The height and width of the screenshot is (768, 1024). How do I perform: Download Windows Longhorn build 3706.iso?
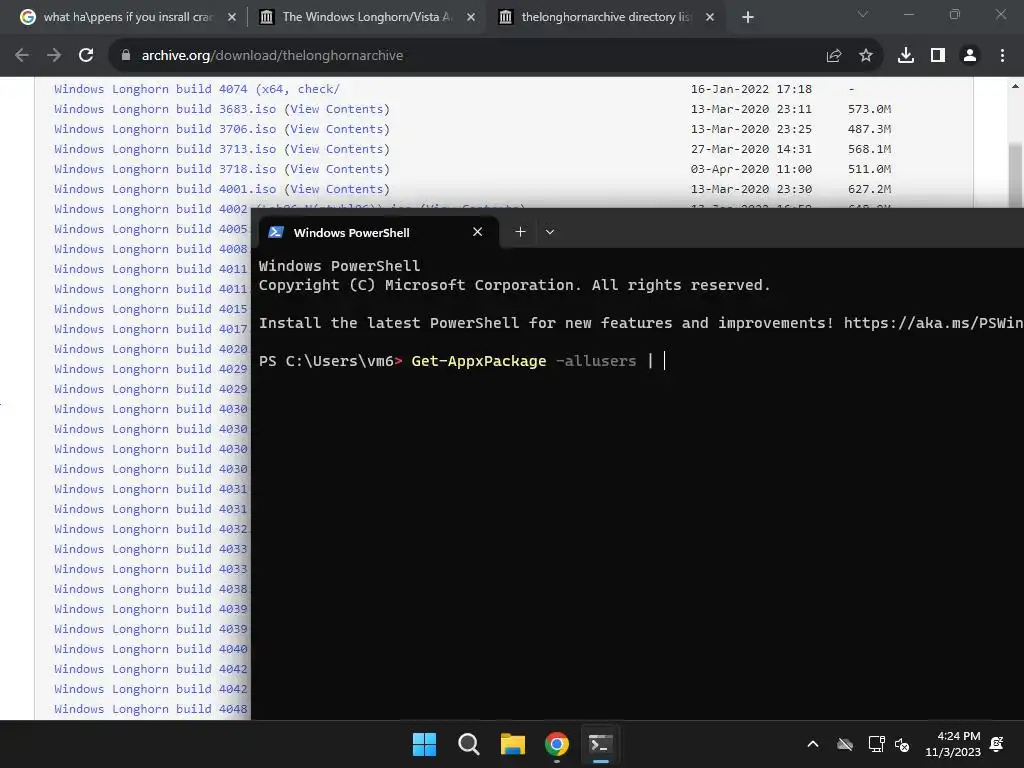[x=165, y=129]
